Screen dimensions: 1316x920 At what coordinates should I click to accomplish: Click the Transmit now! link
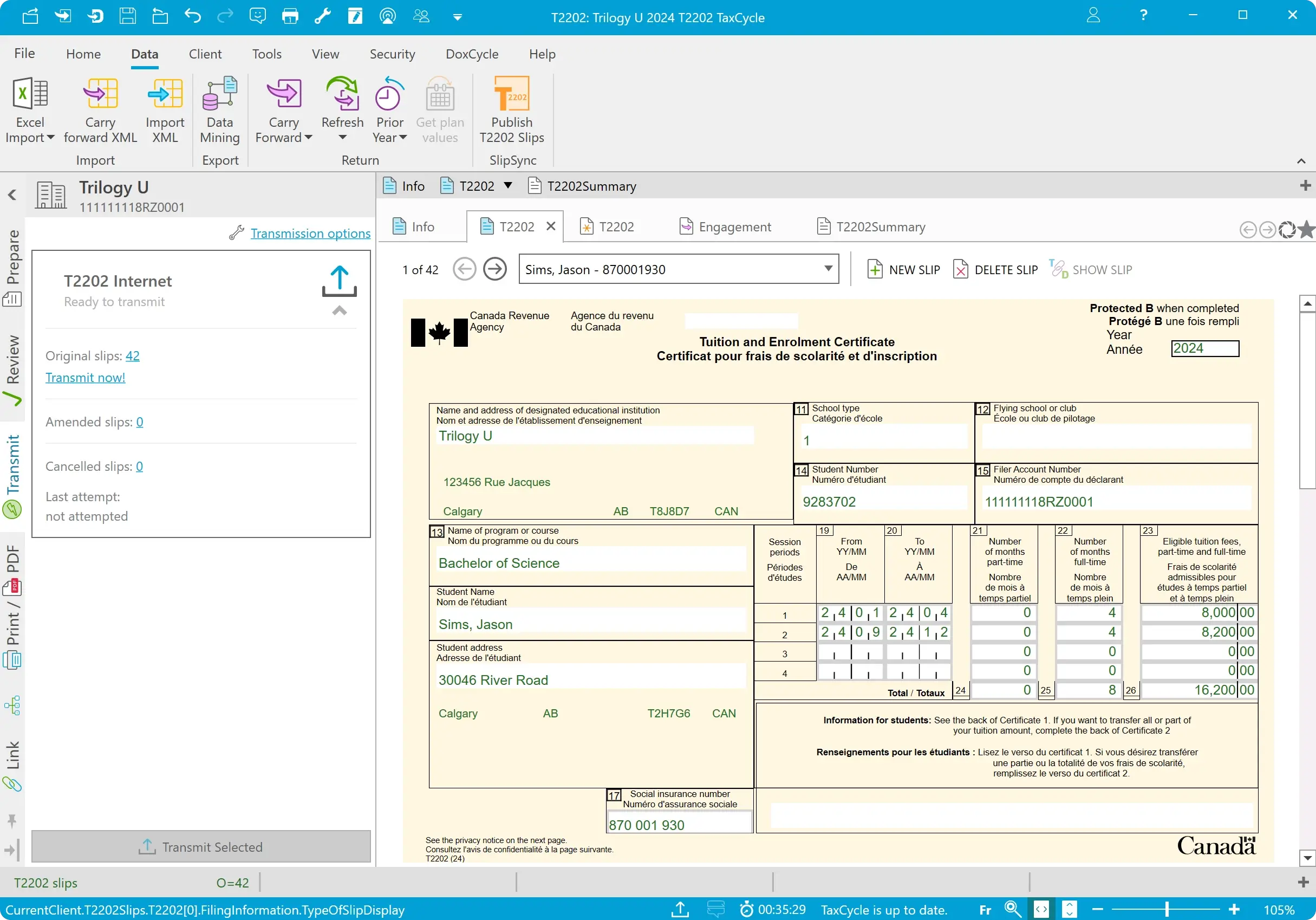(x=86, y=378)
